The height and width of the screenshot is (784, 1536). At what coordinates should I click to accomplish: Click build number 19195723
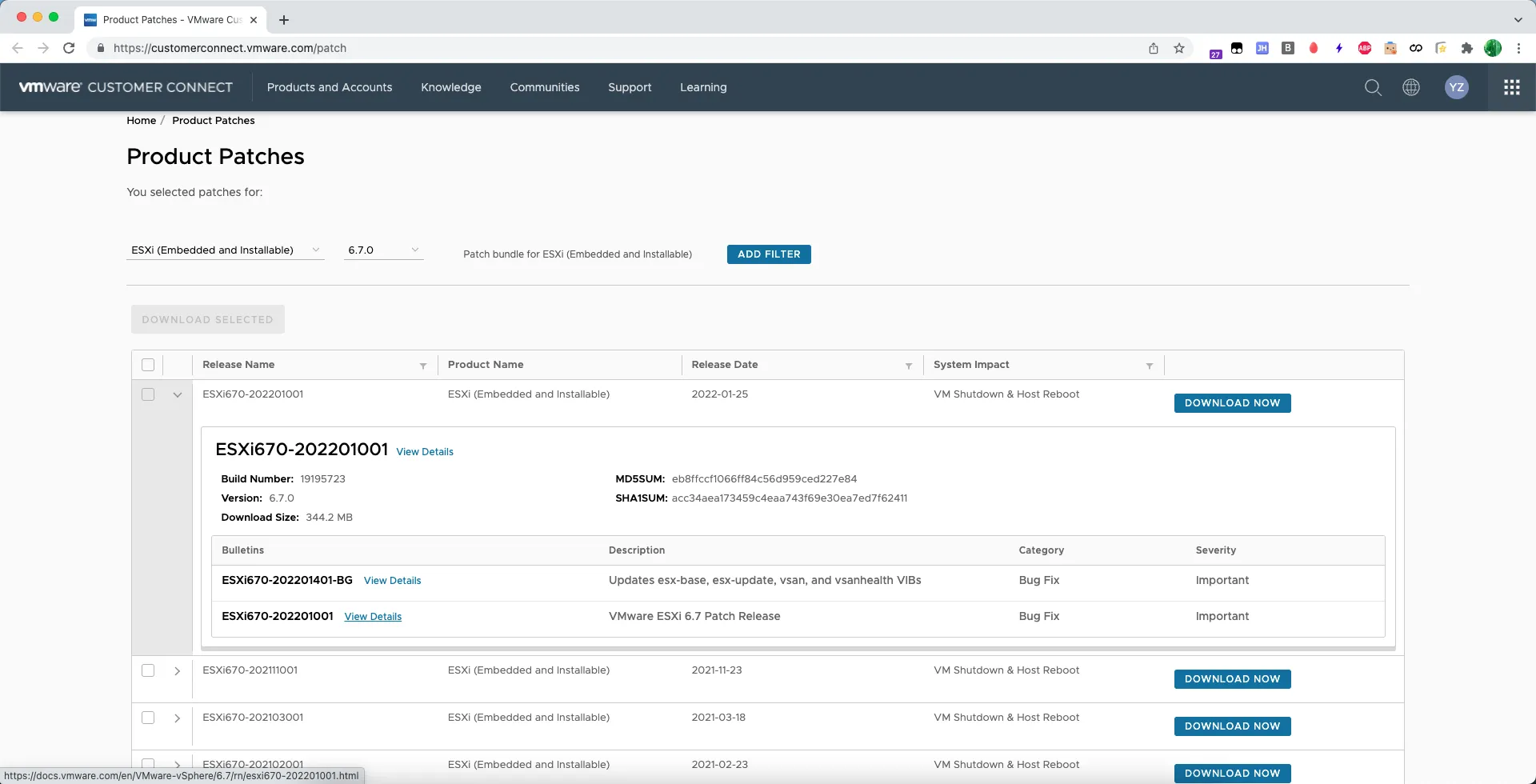[322, 479]
